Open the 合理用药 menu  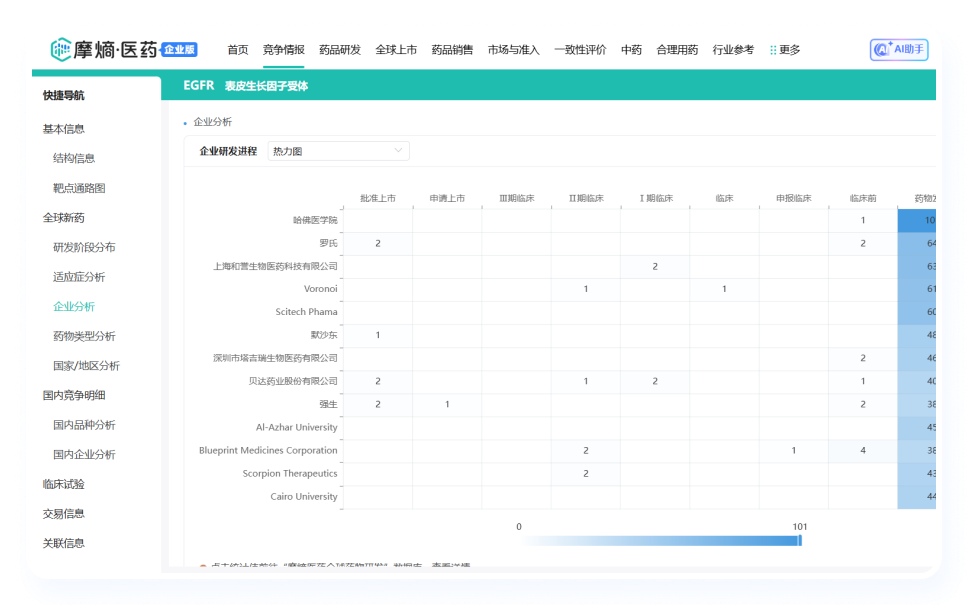(677, 50)
